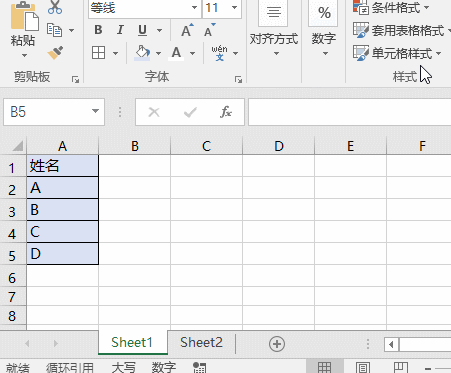Select cell A1 containing 姓名

pyautogui.click(x=62, y=166)
